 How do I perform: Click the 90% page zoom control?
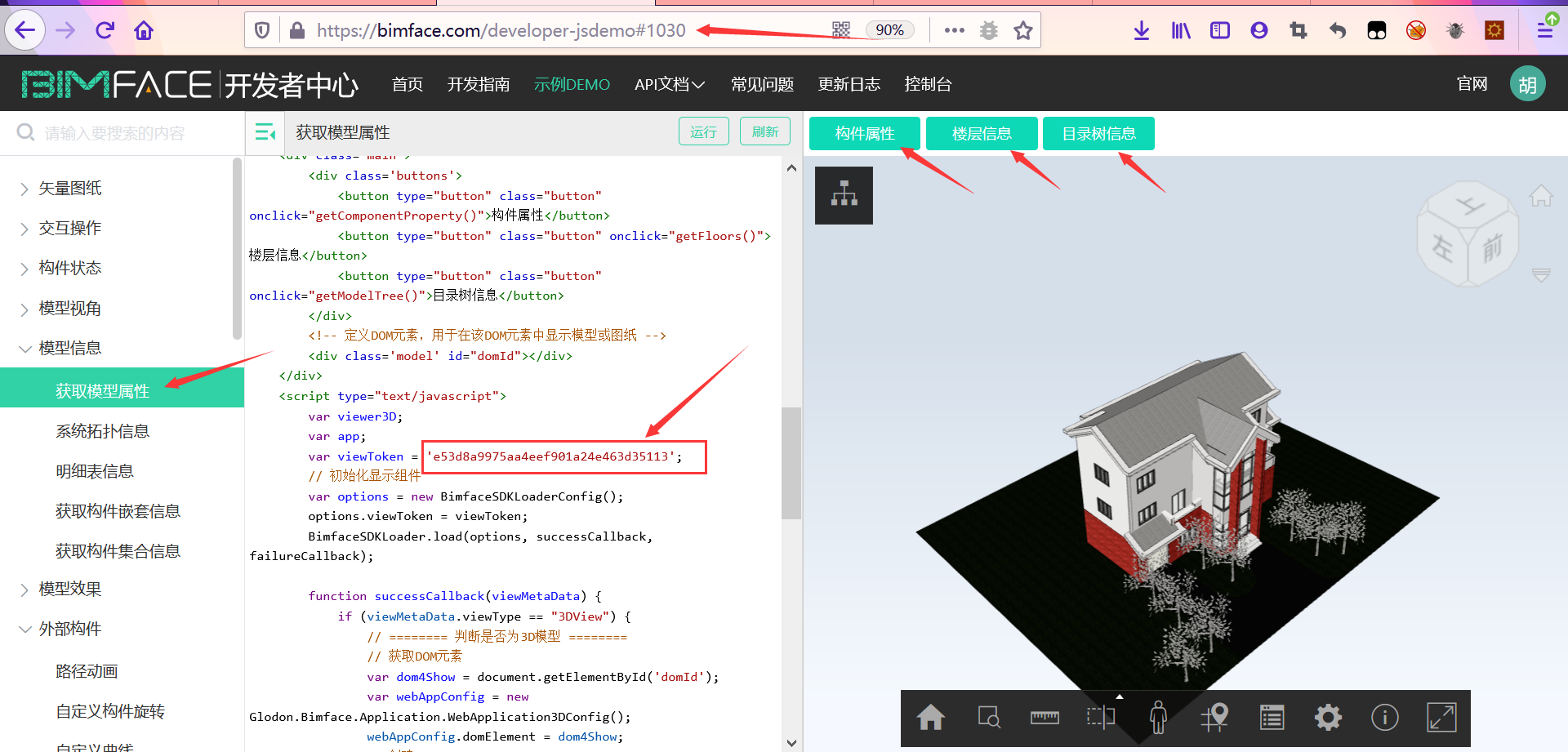889,29
